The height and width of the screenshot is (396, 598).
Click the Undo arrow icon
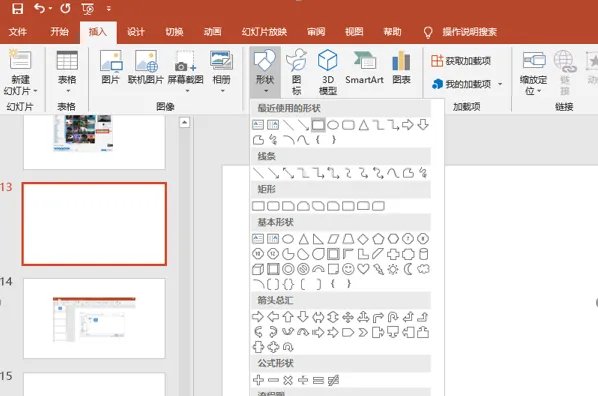pyautogui.click(x=39, y=8)
